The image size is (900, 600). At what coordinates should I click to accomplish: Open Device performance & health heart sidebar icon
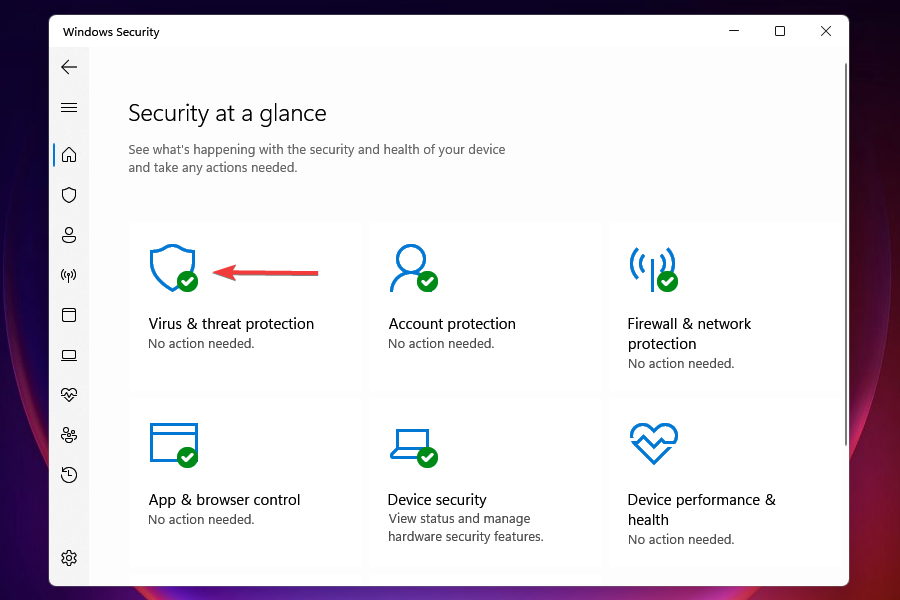tap(69, 395)
